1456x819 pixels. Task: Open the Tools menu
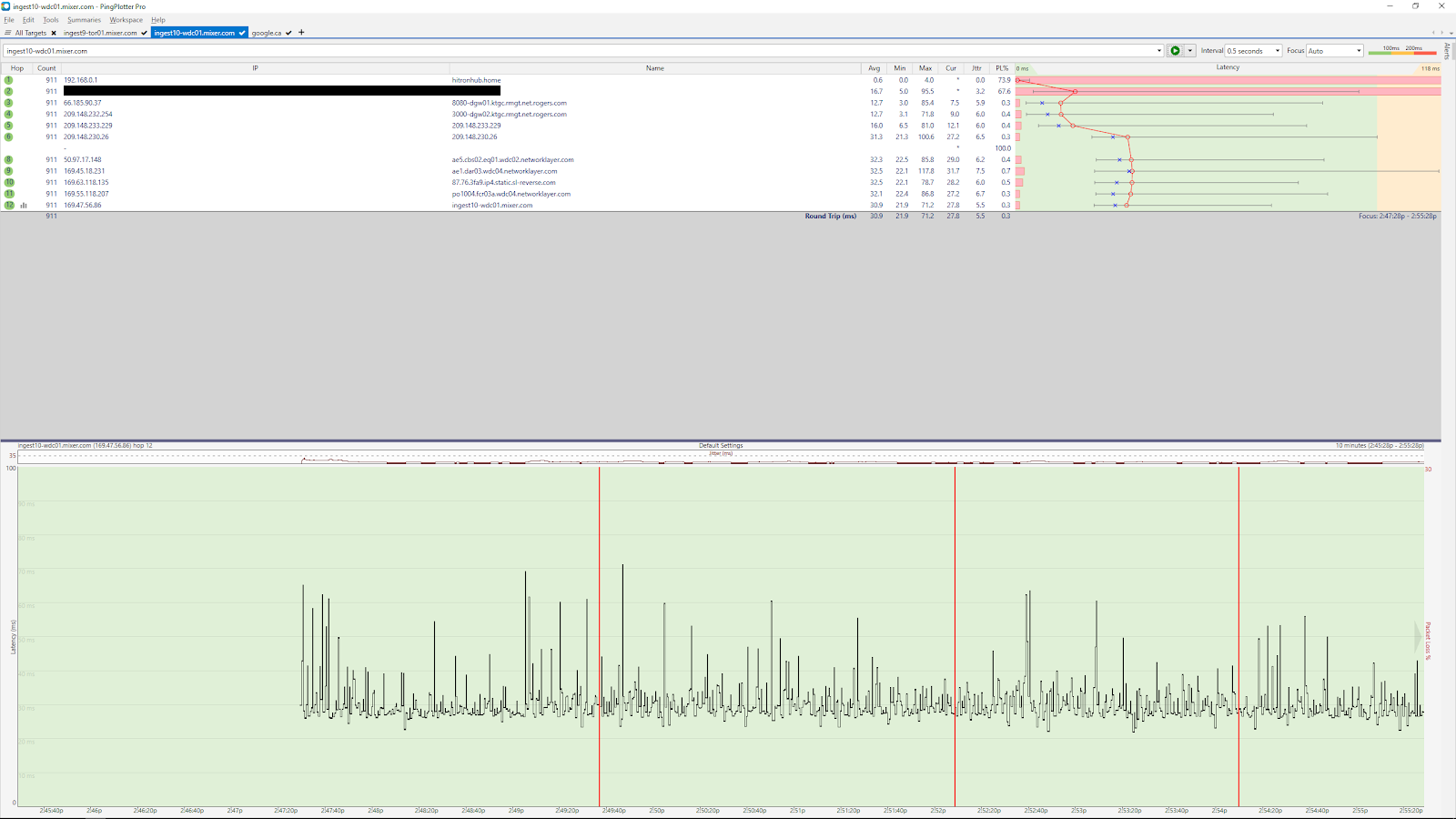[x=51, y=19]
